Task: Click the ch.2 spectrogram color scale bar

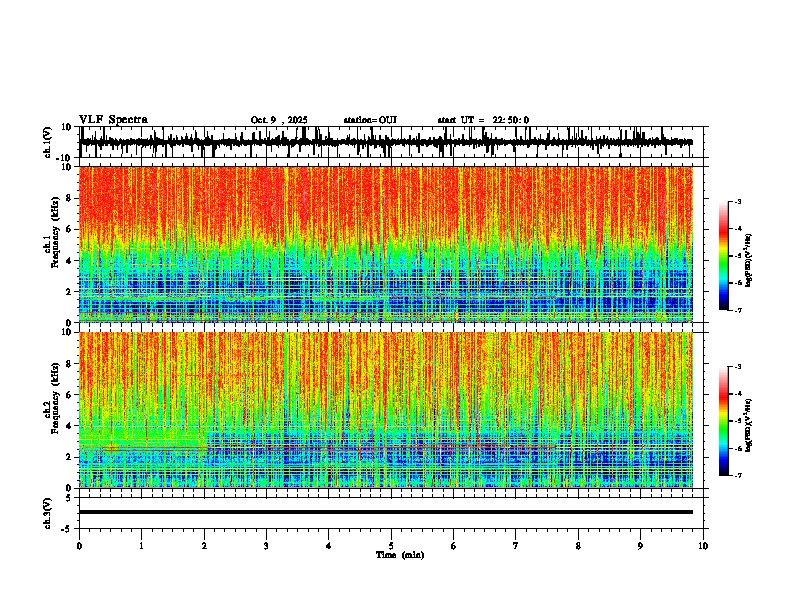Action: click(724, 421)
